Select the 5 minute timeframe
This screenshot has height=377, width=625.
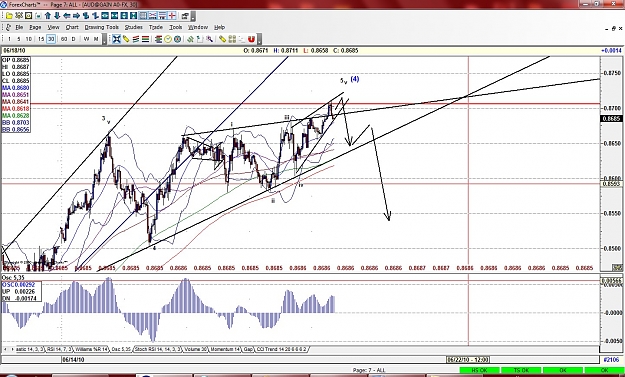tap(19, 39)
